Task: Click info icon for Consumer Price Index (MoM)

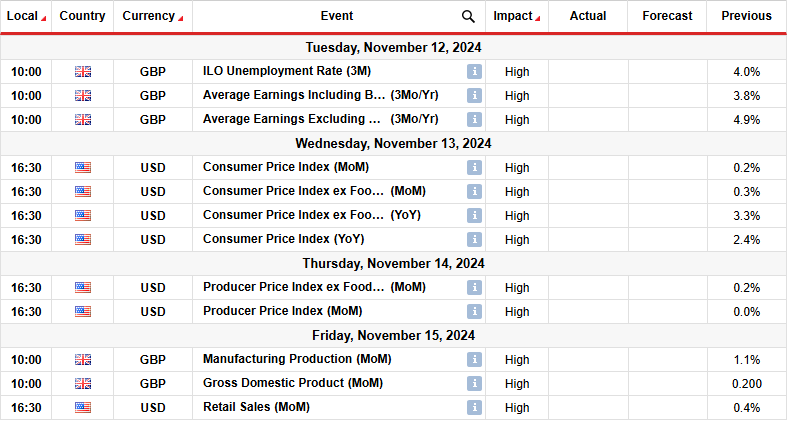Action: (x=474, y=168)
